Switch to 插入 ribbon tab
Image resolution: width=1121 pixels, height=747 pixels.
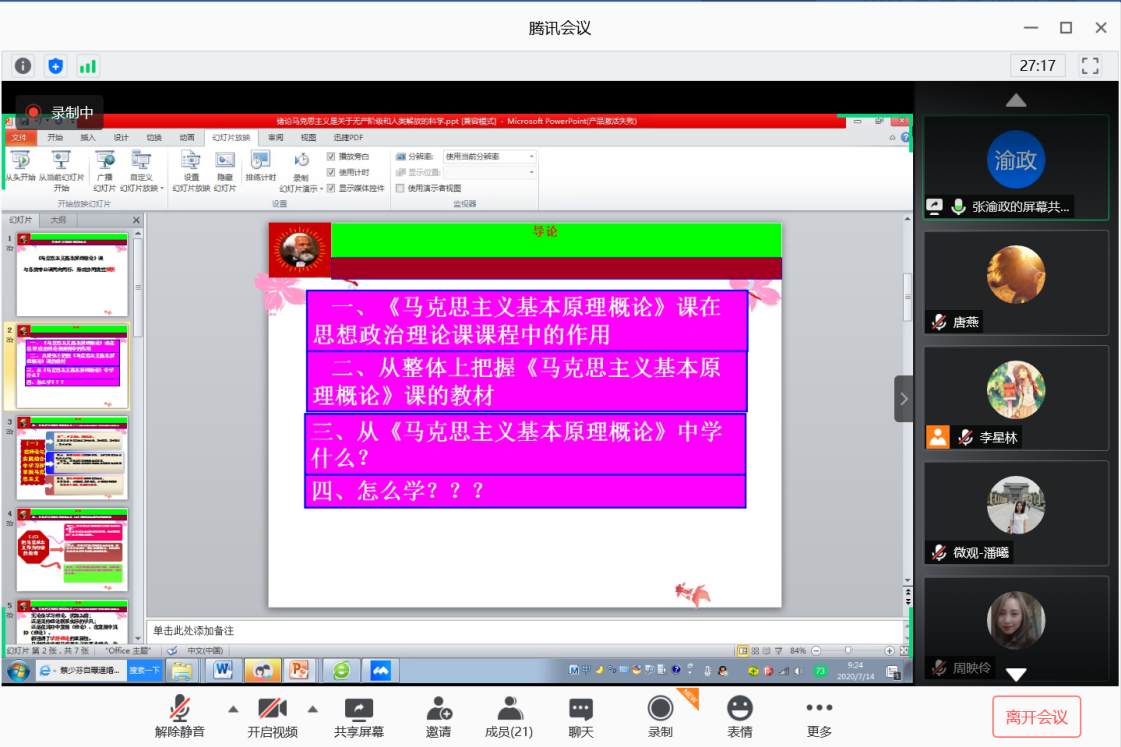[87, 137]
